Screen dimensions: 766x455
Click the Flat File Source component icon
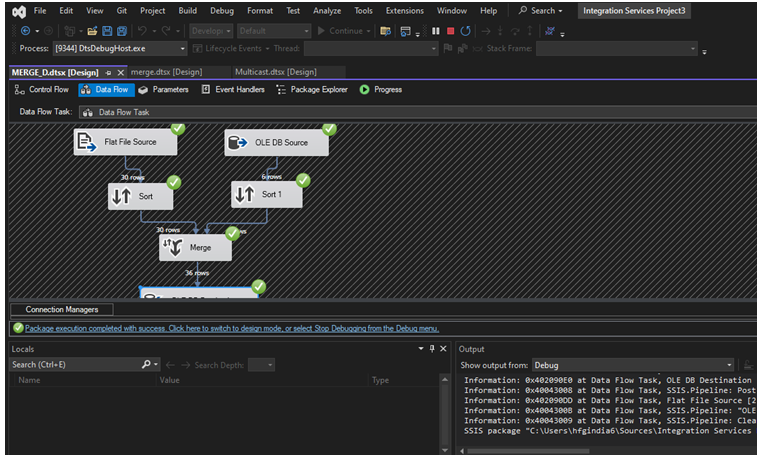pos(88,142)
